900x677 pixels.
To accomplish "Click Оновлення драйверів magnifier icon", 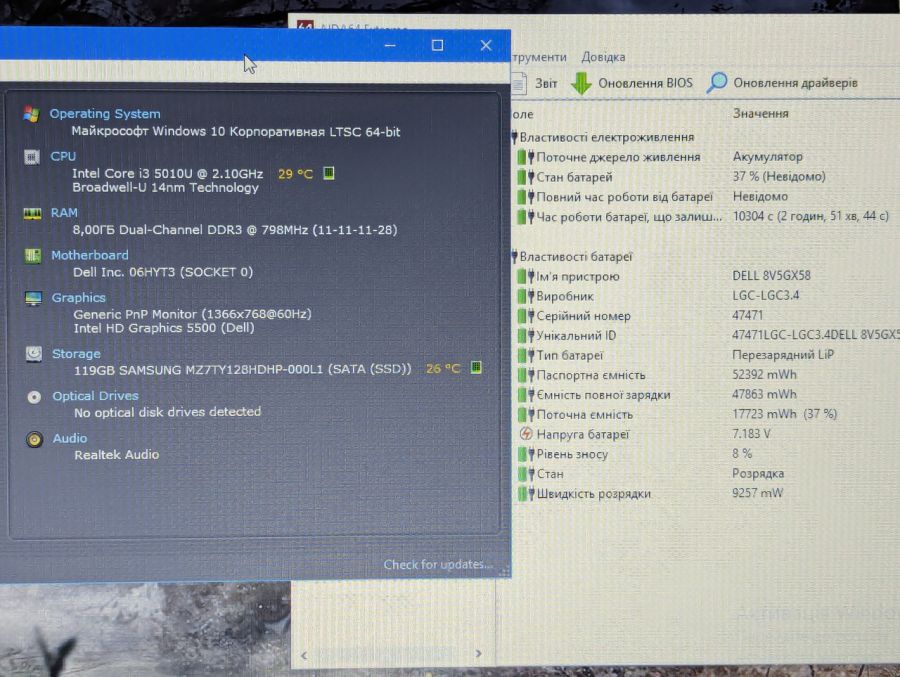I will click(x=716, y=83).
